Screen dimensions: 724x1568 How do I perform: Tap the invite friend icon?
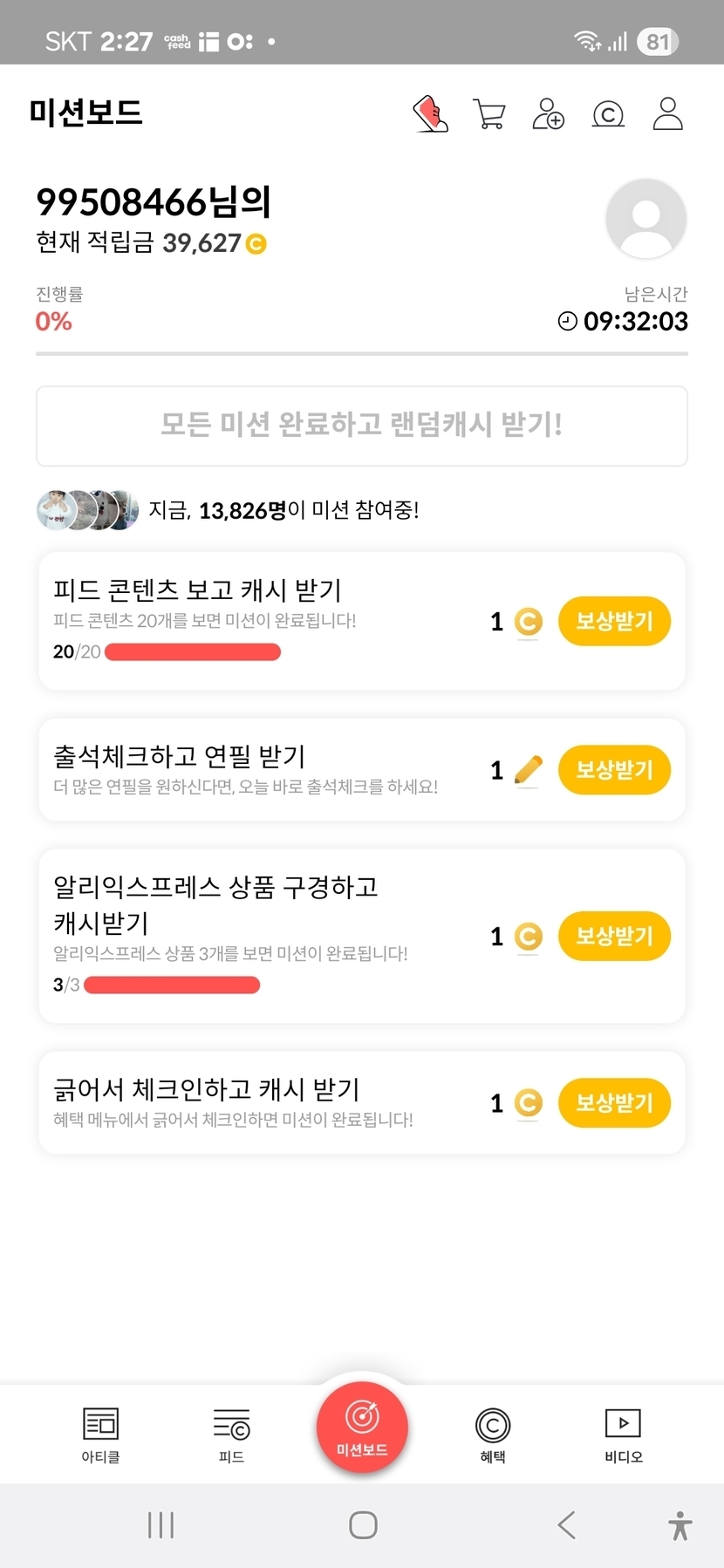click(x=548, y=114)
